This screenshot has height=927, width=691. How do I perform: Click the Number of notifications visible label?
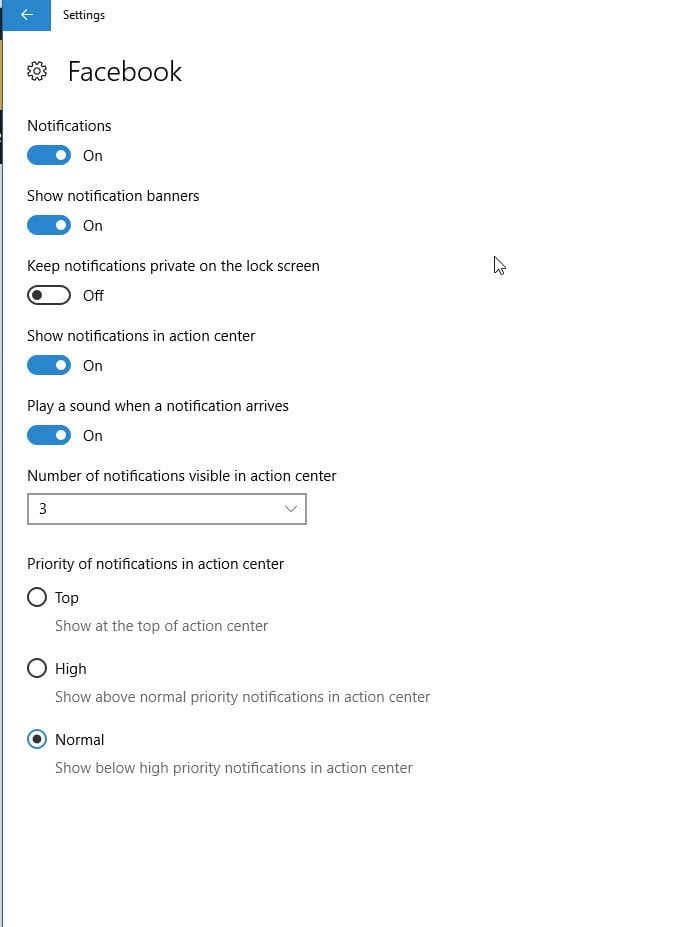(181, 476)
